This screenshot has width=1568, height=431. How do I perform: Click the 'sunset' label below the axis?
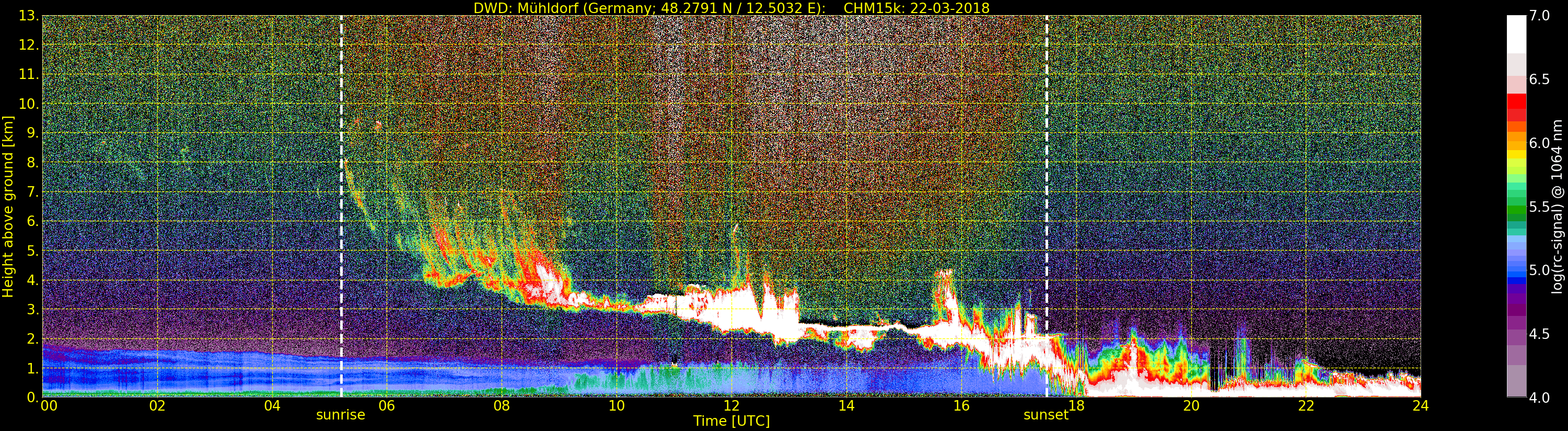1046,415
